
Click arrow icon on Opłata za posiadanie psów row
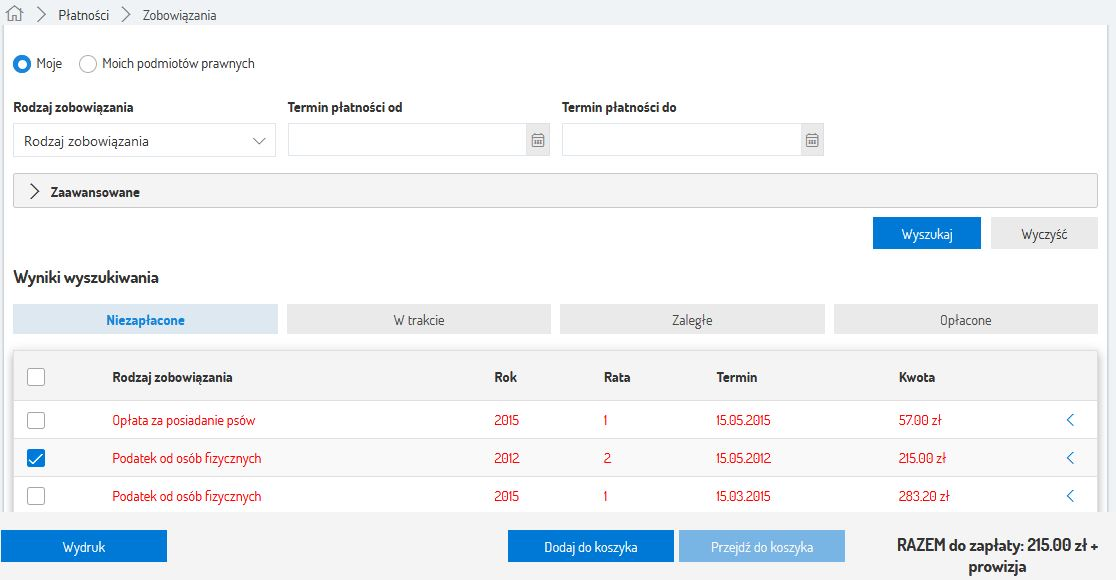coord(1070,420)
